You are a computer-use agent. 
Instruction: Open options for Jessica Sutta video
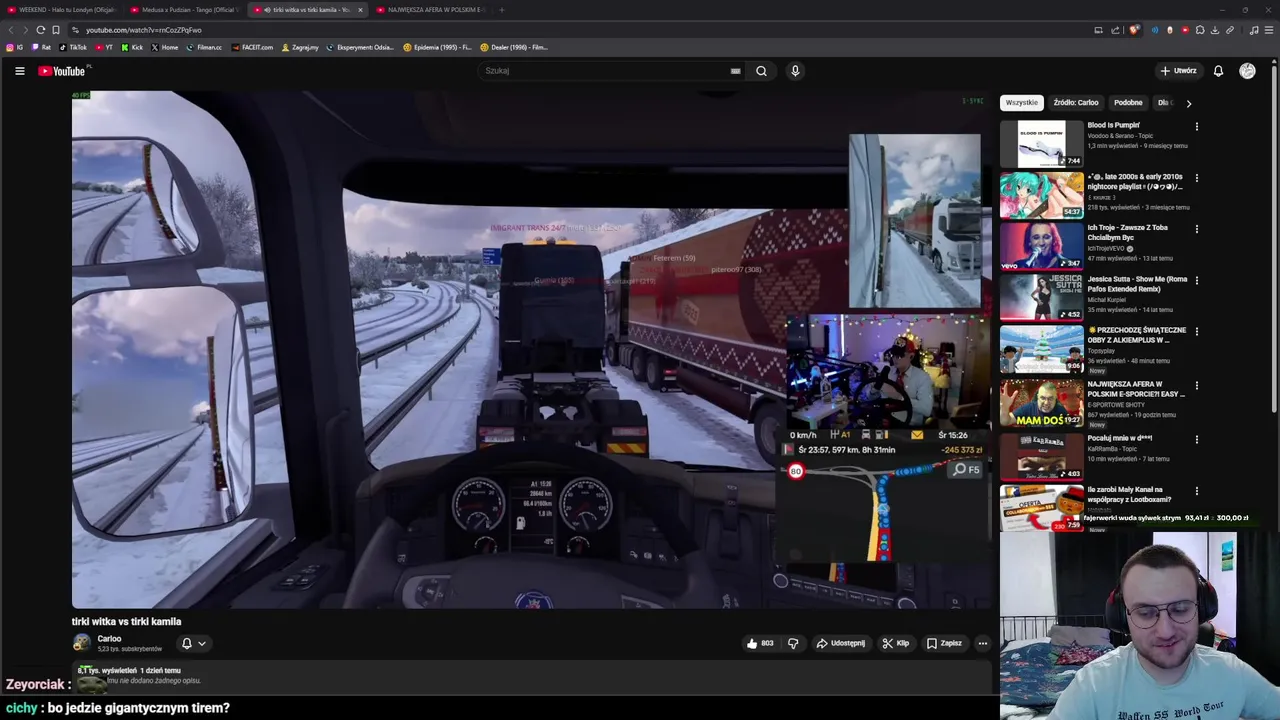click(1196, 281)
